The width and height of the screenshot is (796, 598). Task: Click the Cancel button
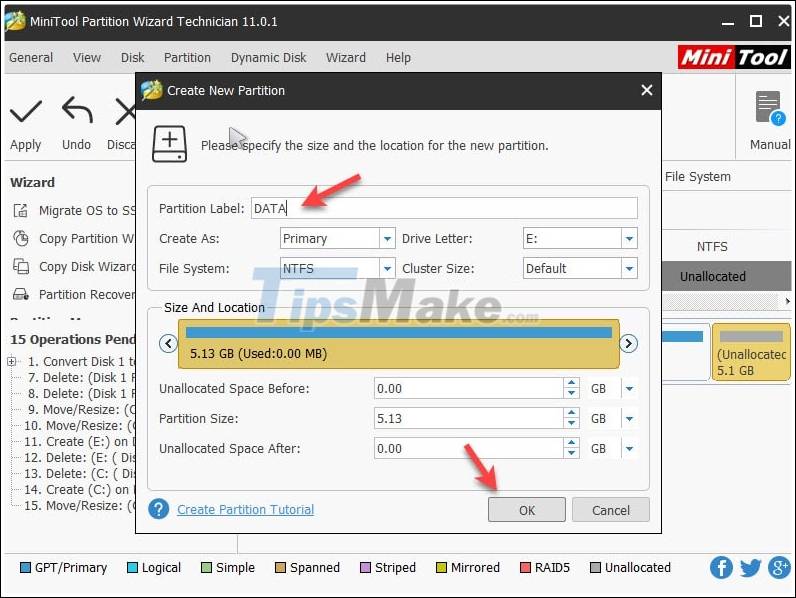(611, 510)
